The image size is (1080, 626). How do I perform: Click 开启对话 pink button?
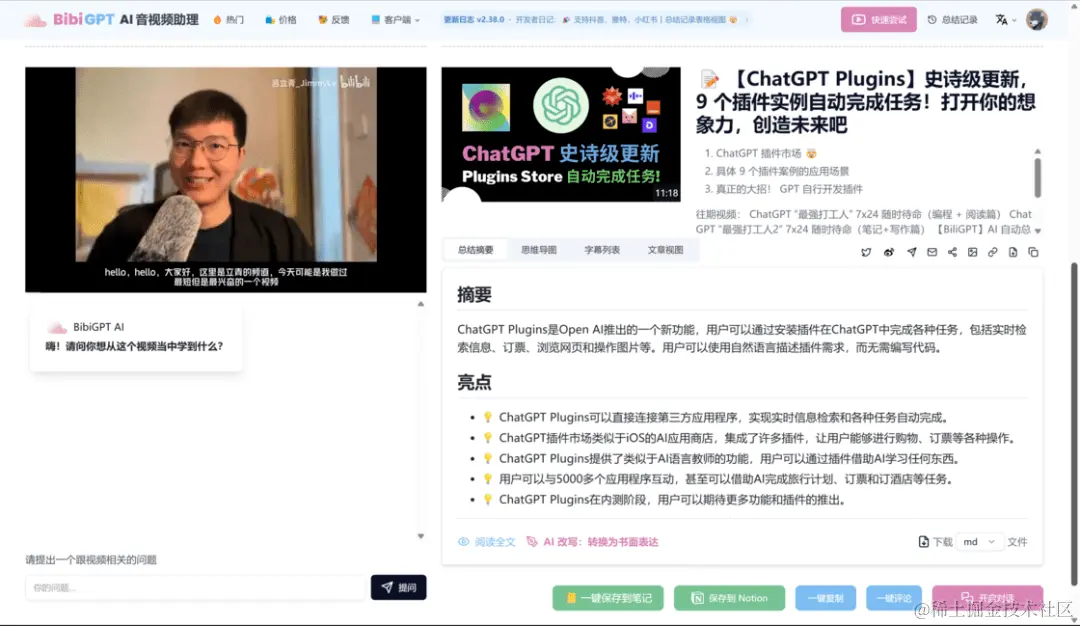(988, 598)
